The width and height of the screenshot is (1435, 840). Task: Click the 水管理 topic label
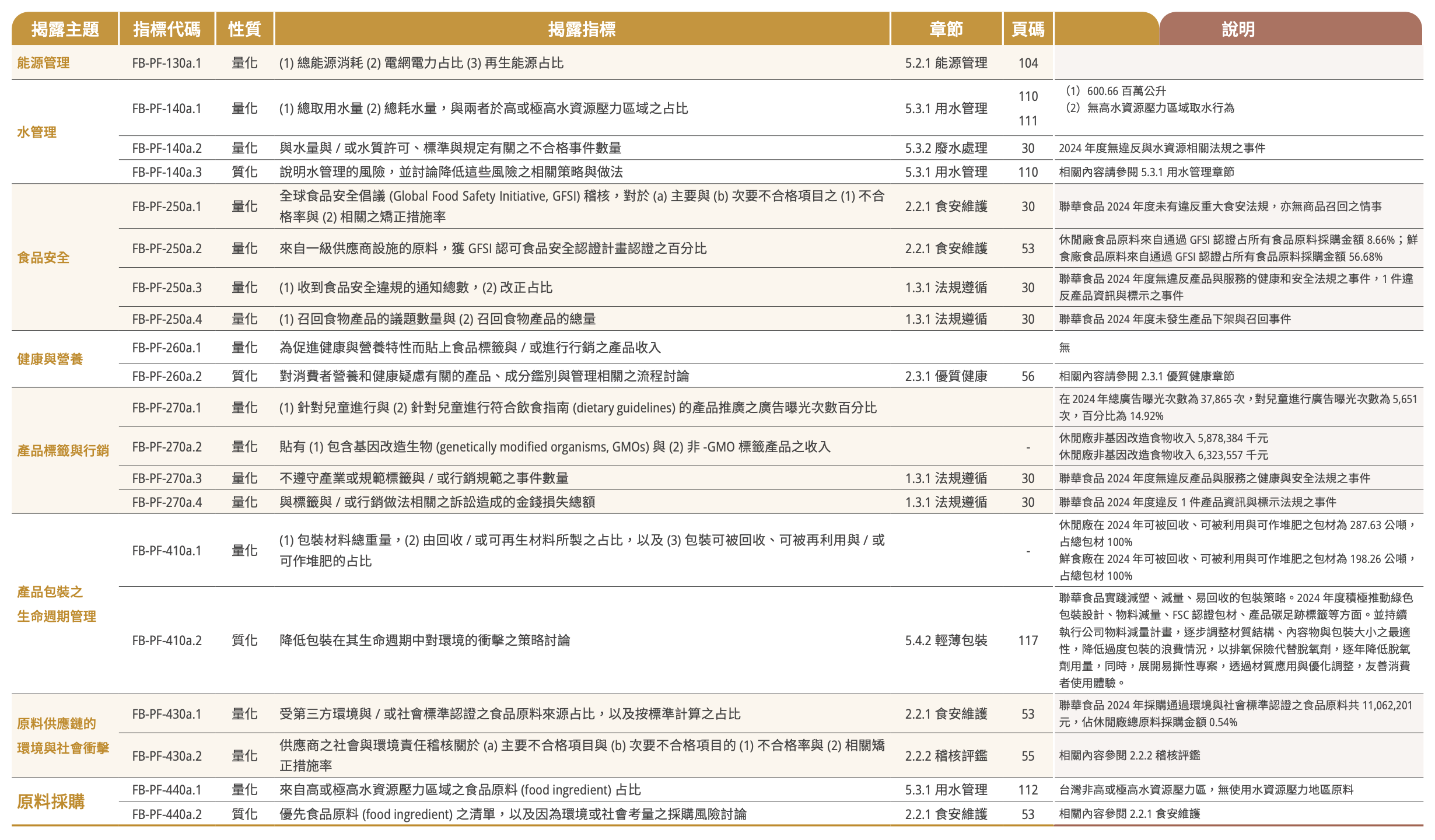coord(37,132)
